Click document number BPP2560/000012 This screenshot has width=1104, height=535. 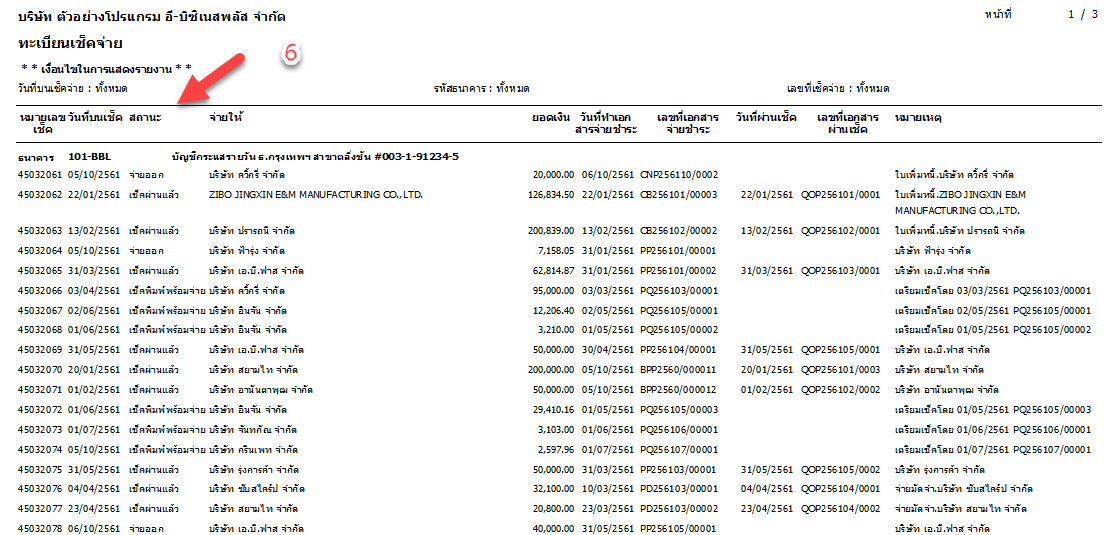(679, 389)
